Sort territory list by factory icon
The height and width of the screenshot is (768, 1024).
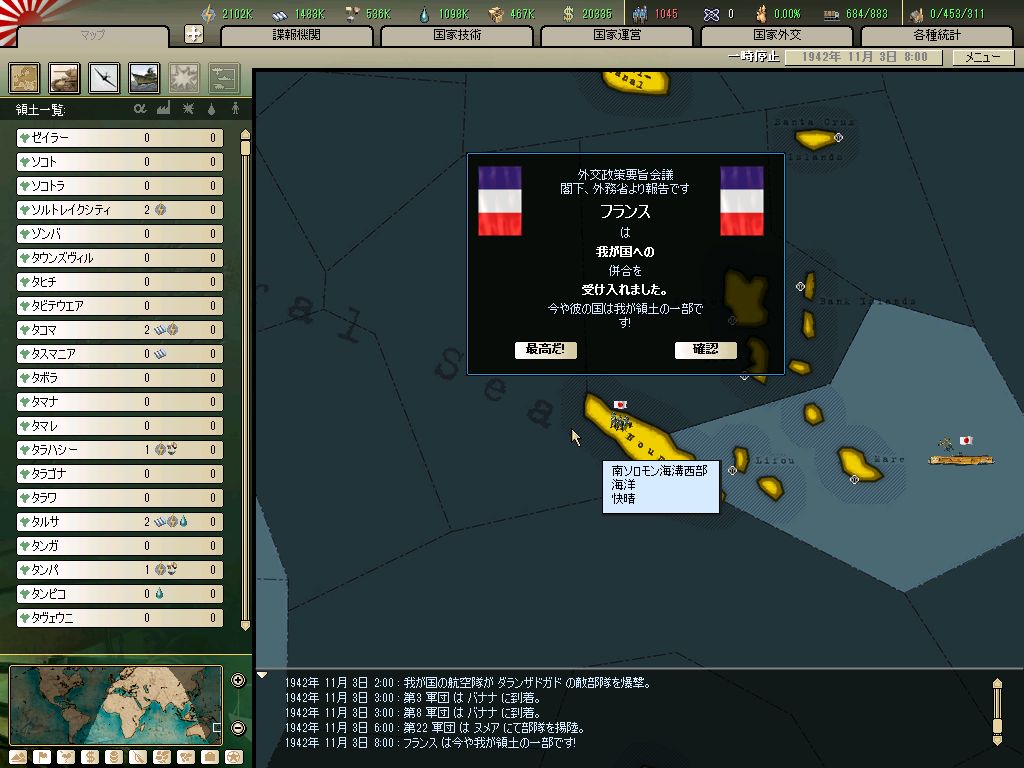[163, 108]
